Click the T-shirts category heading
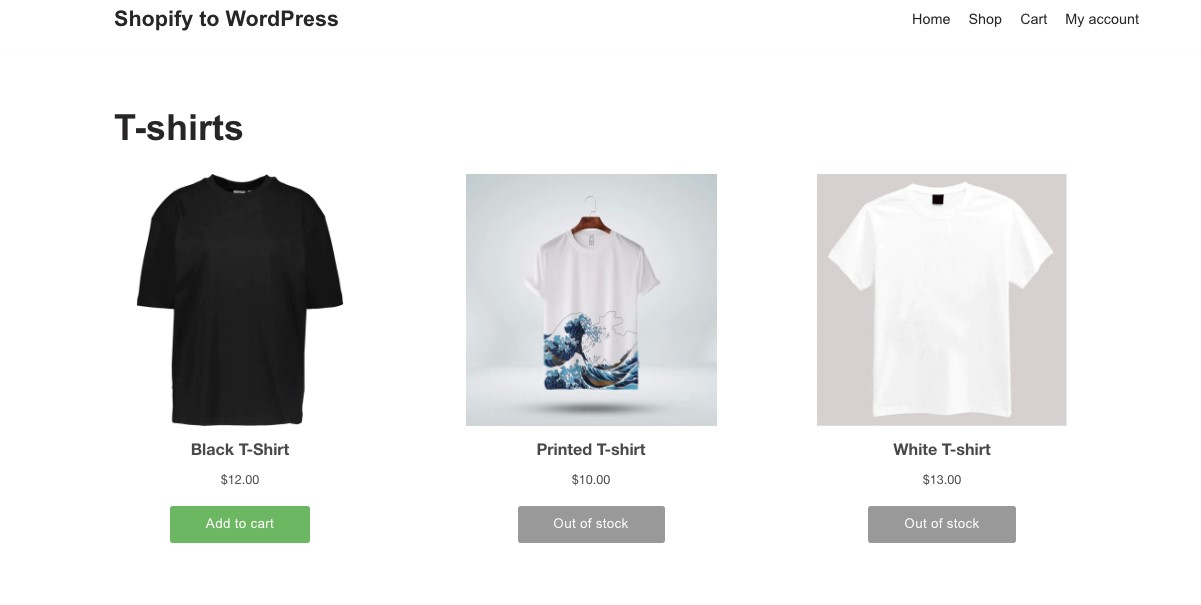 [x=179, y=128]
